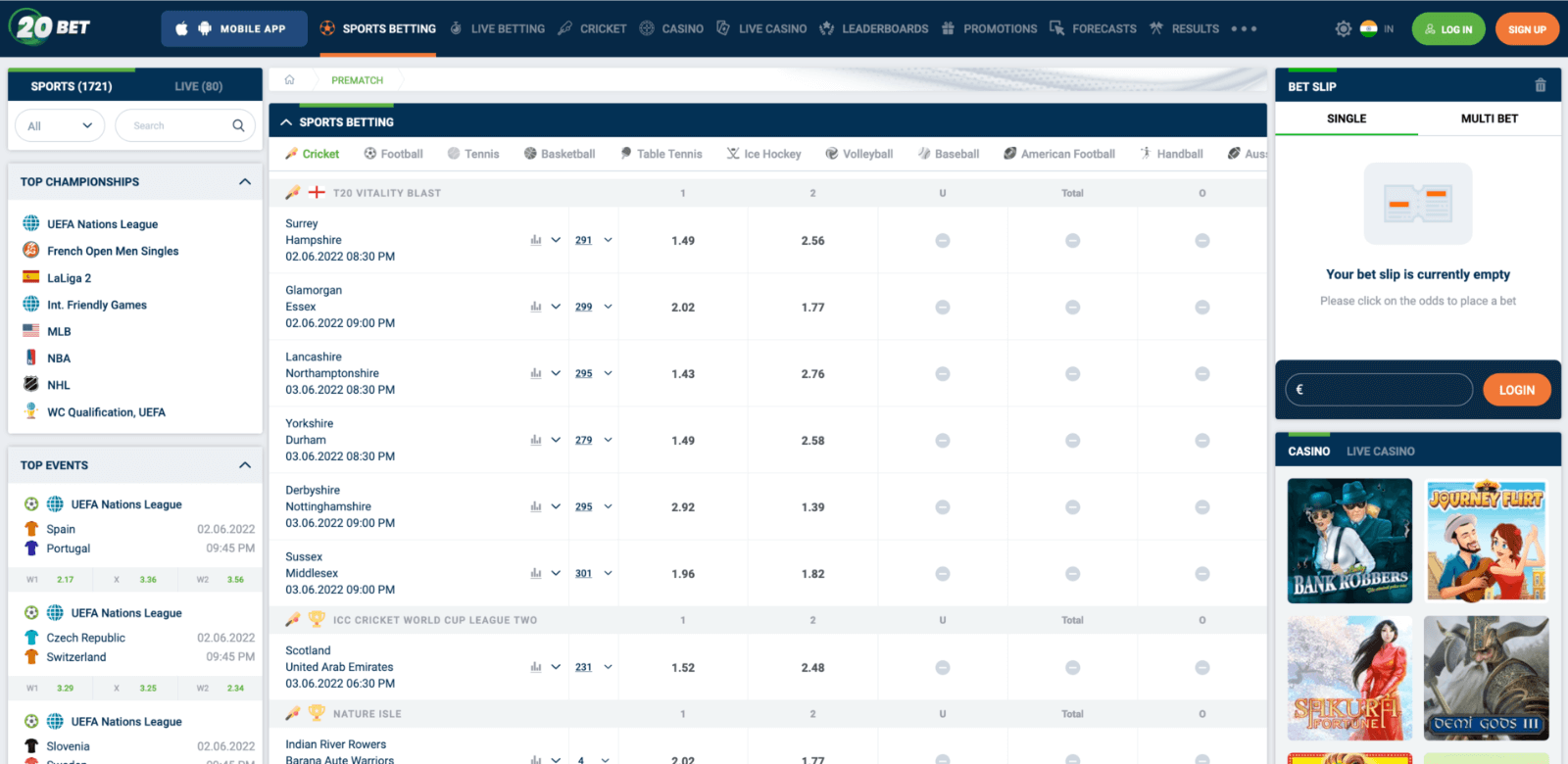Open Promotions in top navigation

989,28
